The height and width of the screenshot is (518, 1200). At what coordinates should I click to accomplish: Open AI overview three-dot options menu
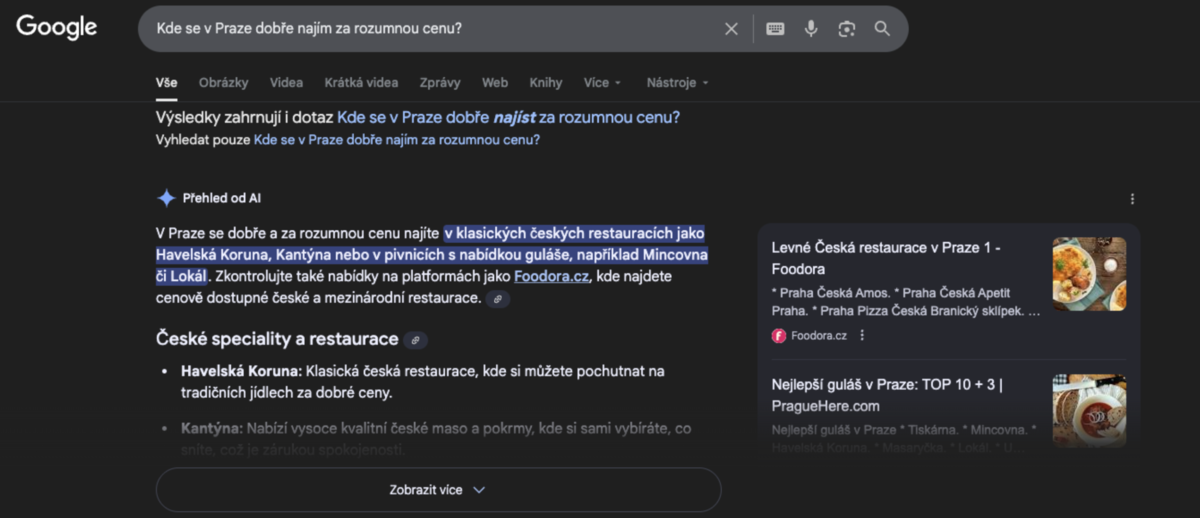click(1132, 199)
